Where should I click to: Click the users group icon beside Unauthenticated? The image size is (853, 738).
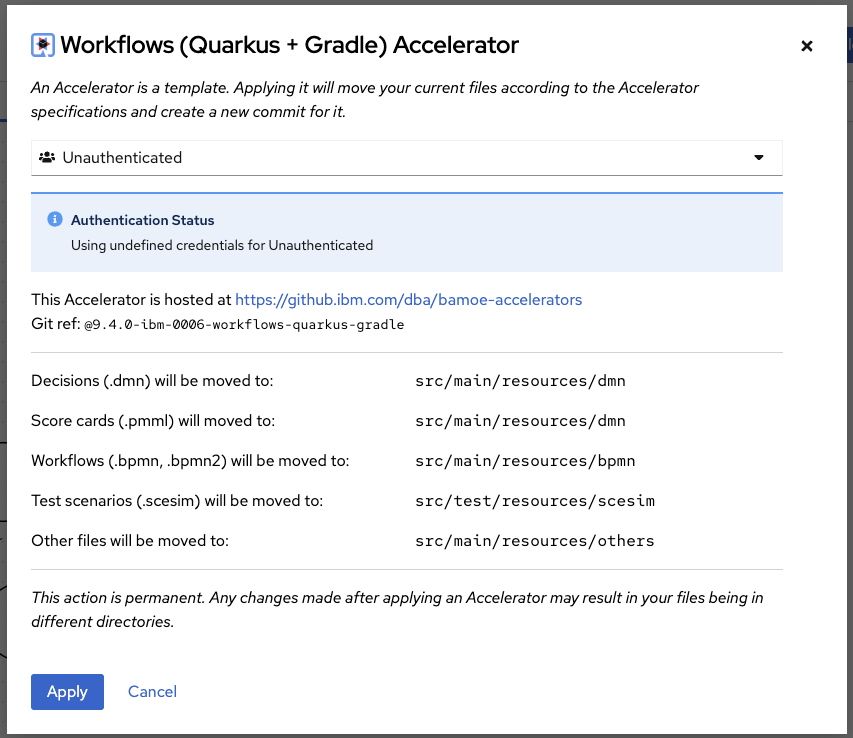pos(47,158)
